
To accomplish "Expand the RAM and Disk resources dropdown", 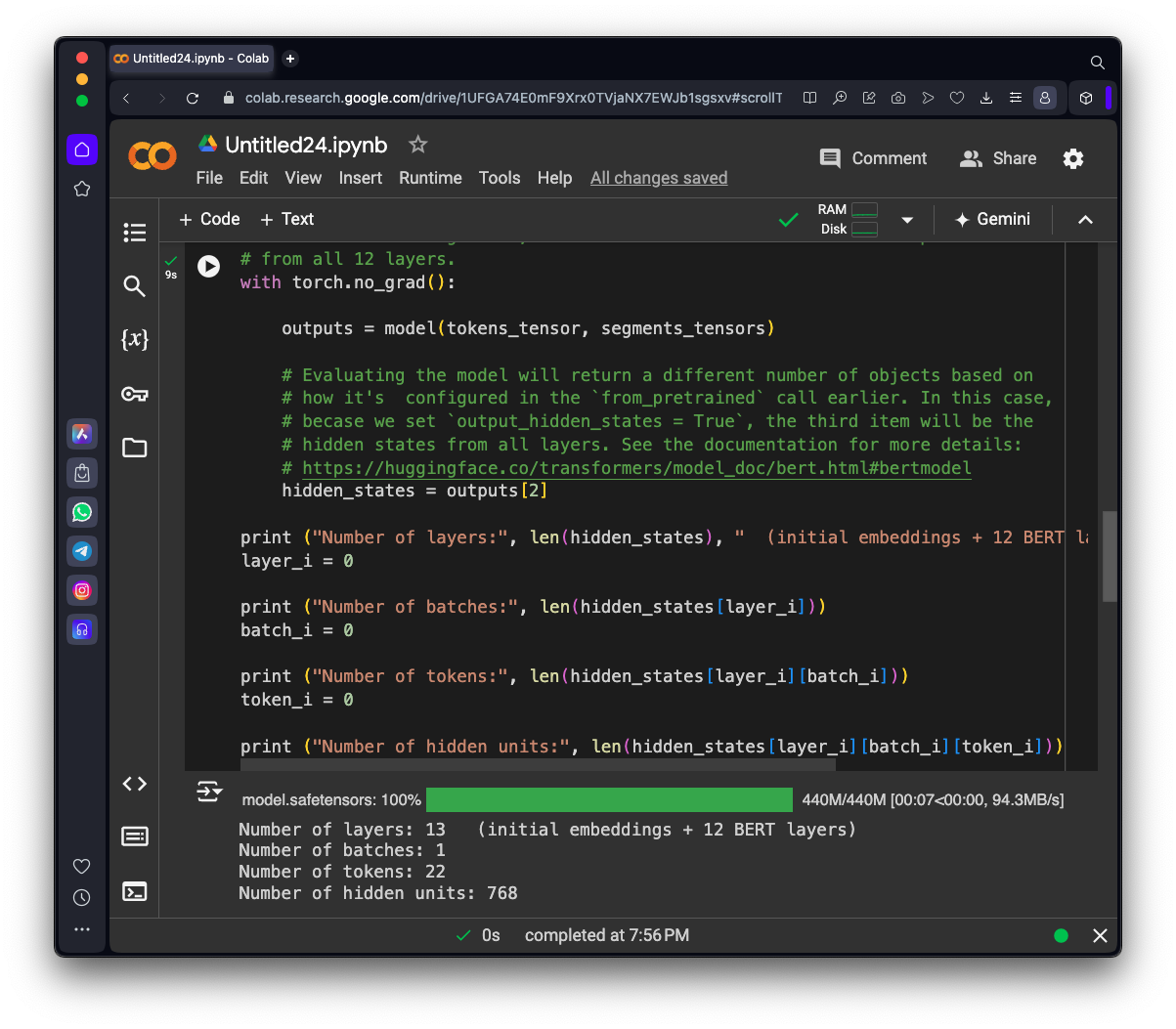I will click(907, 220).
